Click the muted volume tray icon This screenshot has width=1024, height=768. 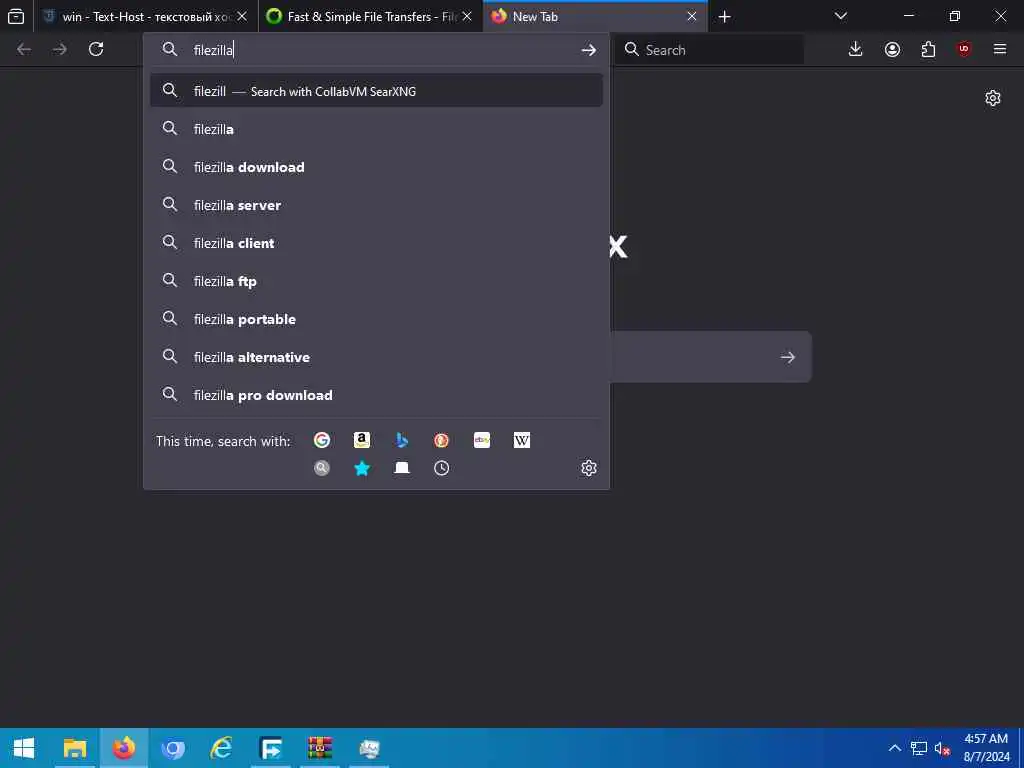tap(942, 748)
